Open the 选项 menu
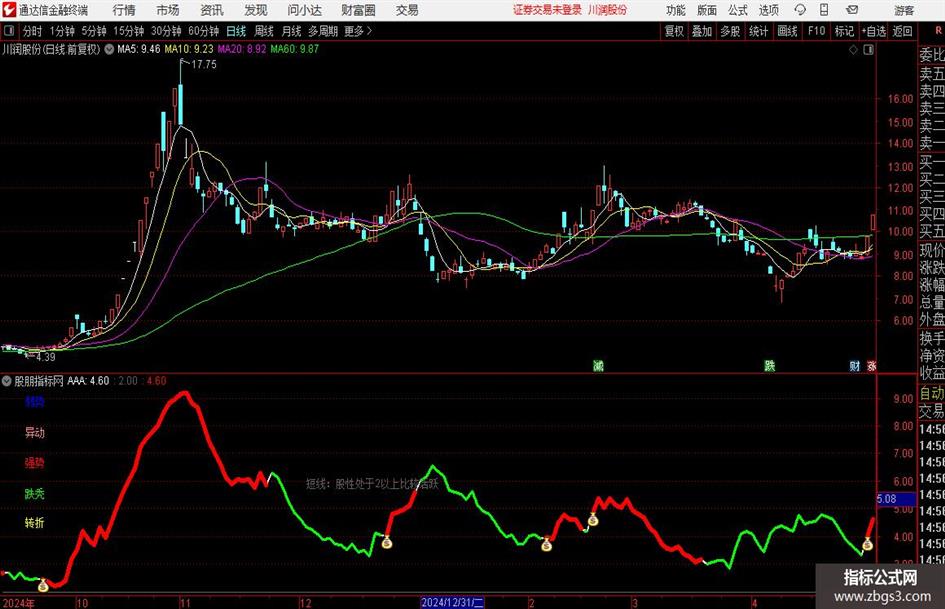The height and width of the screenshot is (609, 945). coord(768,10)
